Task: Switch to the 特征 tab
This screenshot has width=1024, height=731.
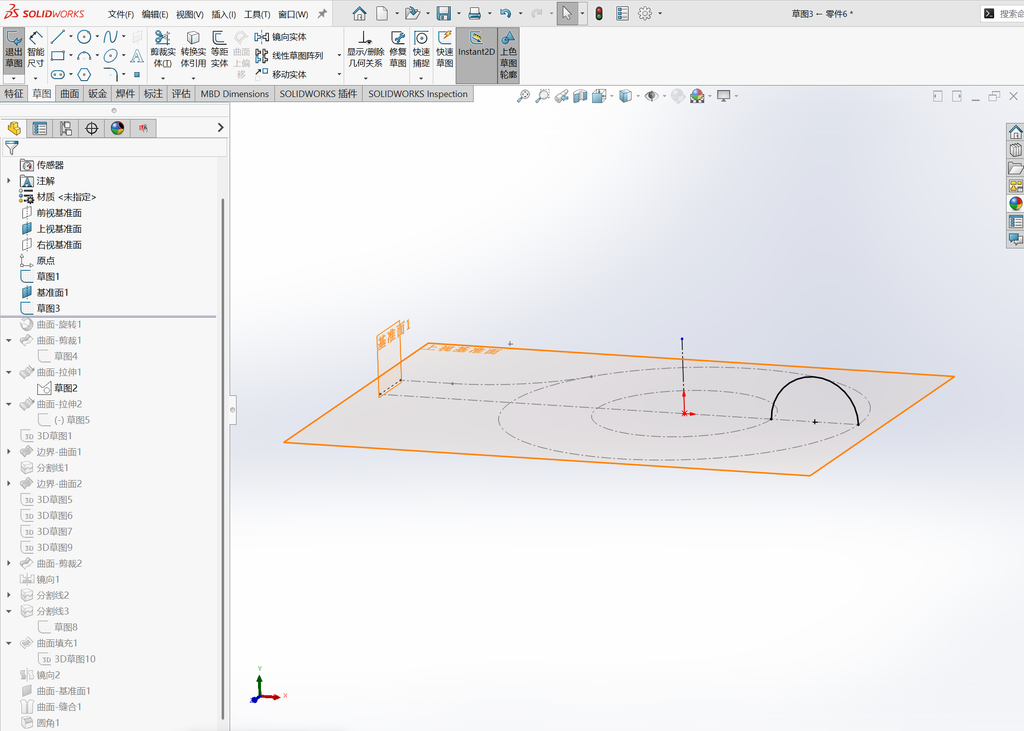Action: [x=14, y=93]
